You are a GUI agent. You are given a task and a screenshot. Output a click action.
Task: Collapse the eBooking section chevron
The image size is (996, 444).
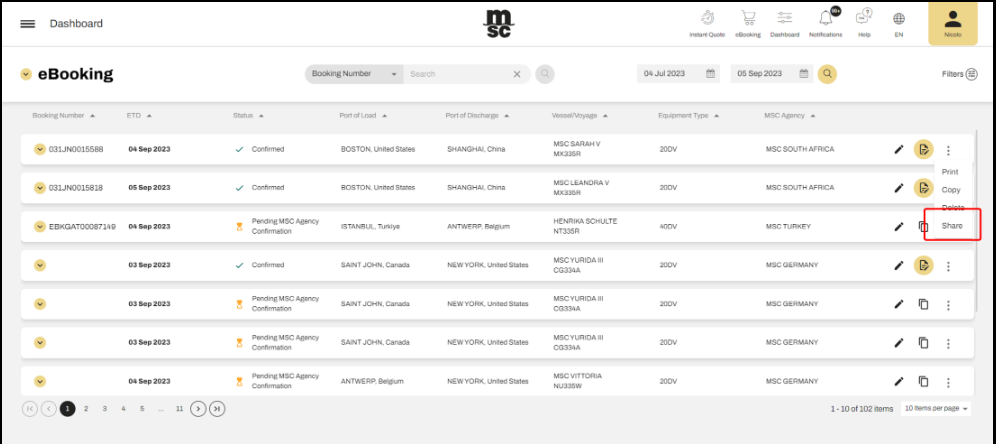(26, 74)
